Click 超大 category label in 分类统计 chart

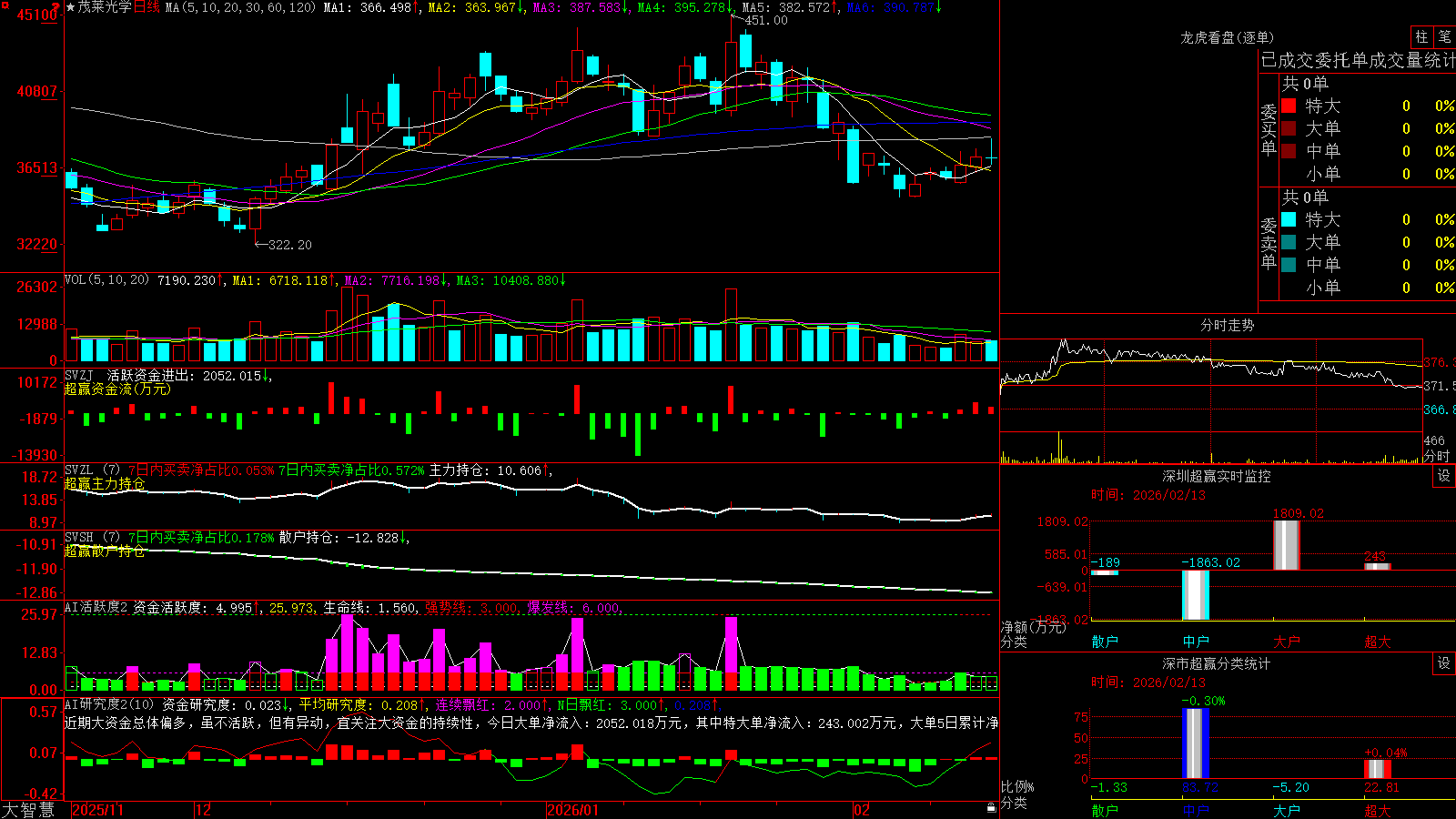coord(1378,810)
